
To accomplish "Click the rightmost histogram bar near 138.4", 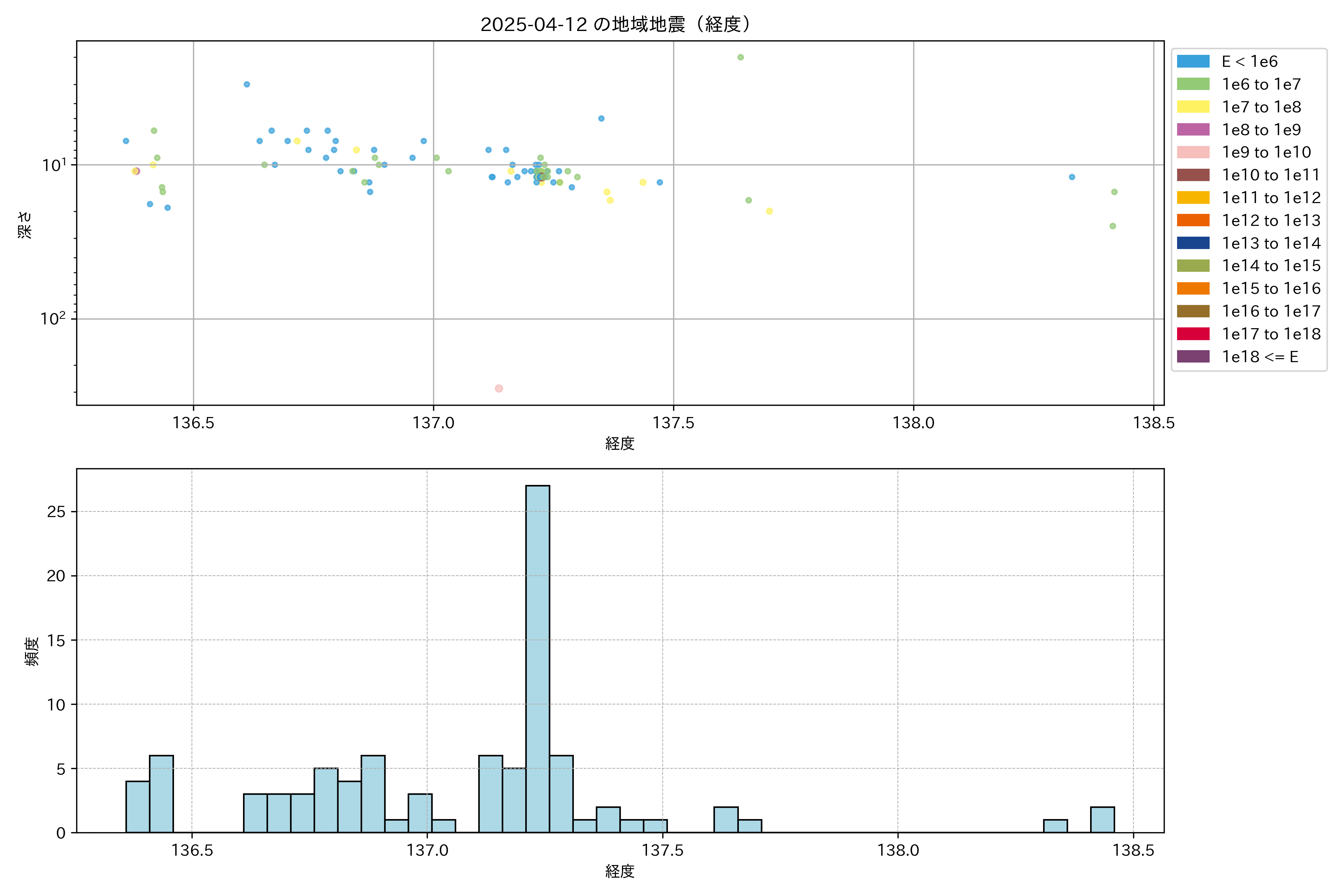I will coord(1102,819).
